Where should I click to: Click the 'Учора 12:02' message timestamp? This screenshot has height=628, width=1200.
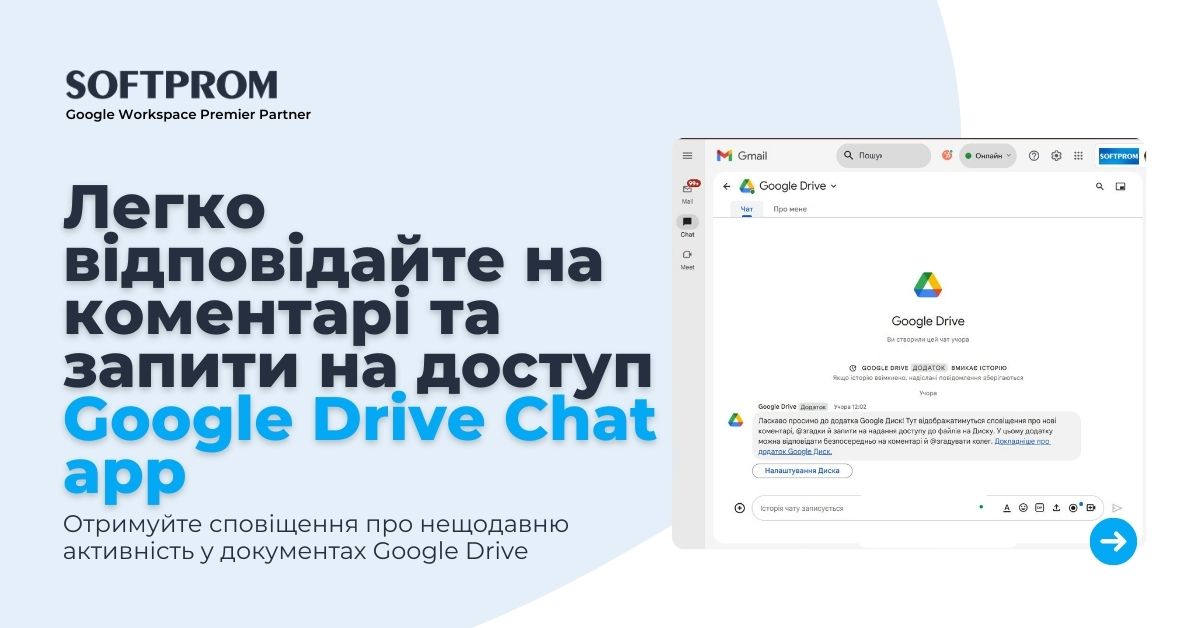coord(850,407)
